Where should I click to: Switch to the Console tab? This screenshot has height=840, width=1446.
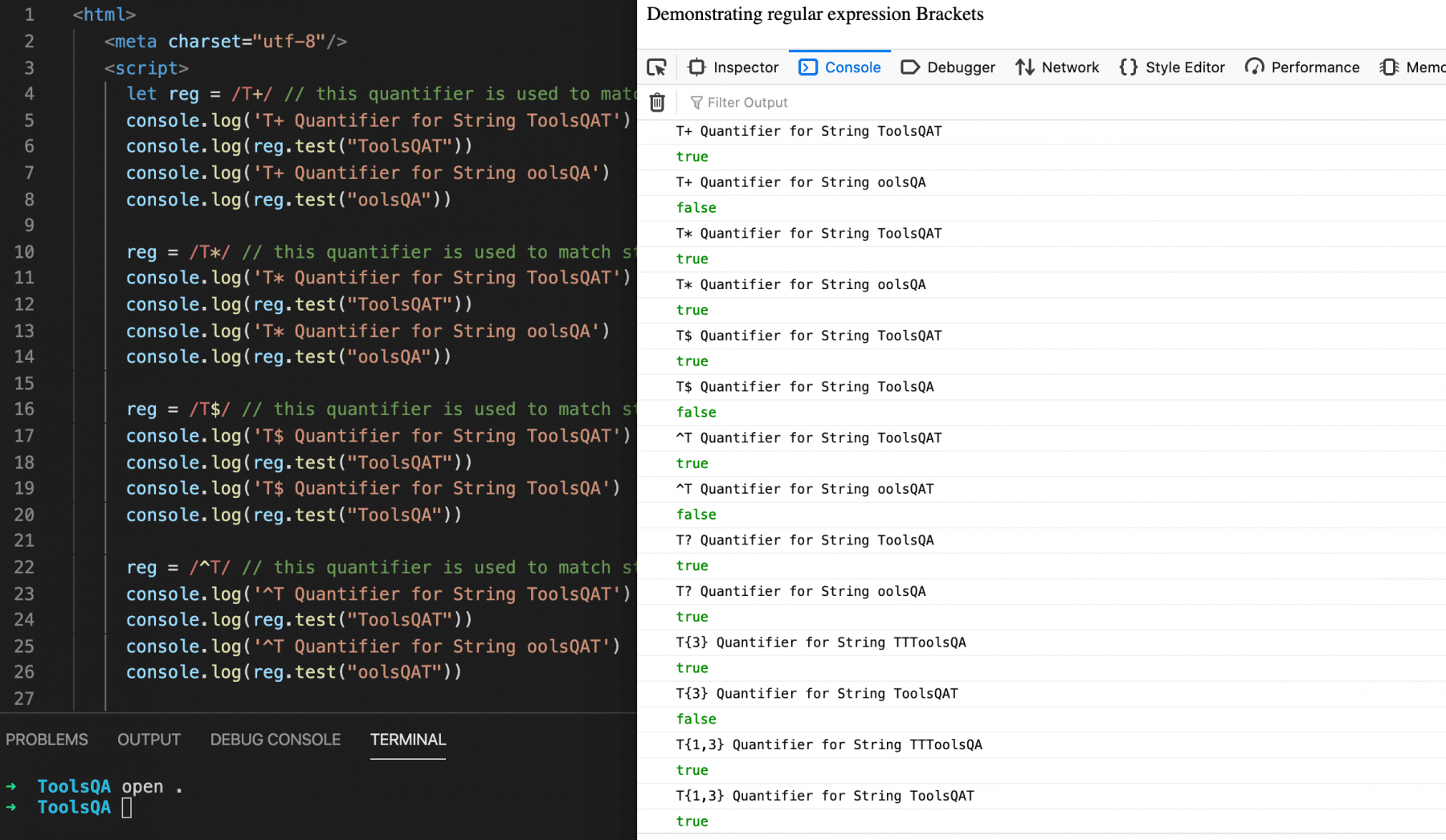[840, 67]
